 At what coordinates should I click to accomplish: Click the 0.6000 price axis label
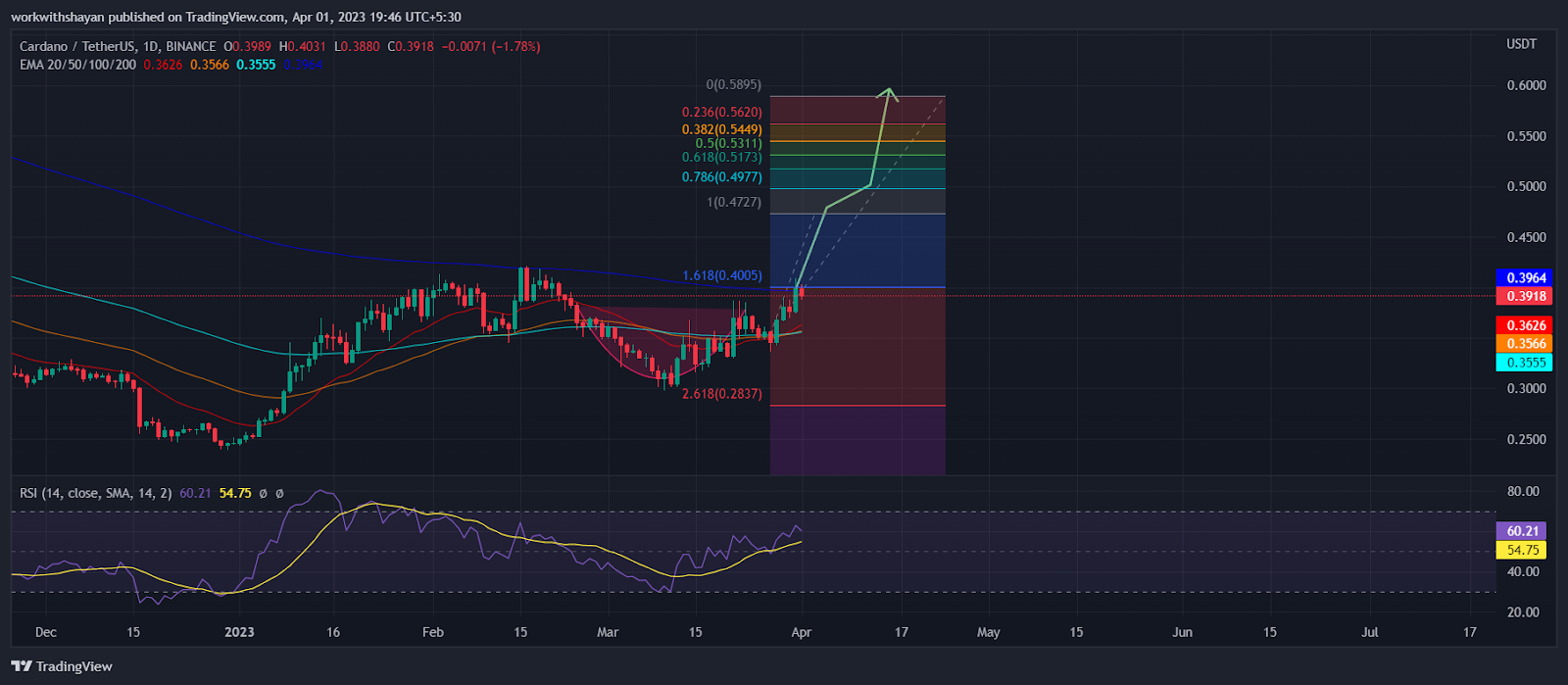[x=1526, y=86]
